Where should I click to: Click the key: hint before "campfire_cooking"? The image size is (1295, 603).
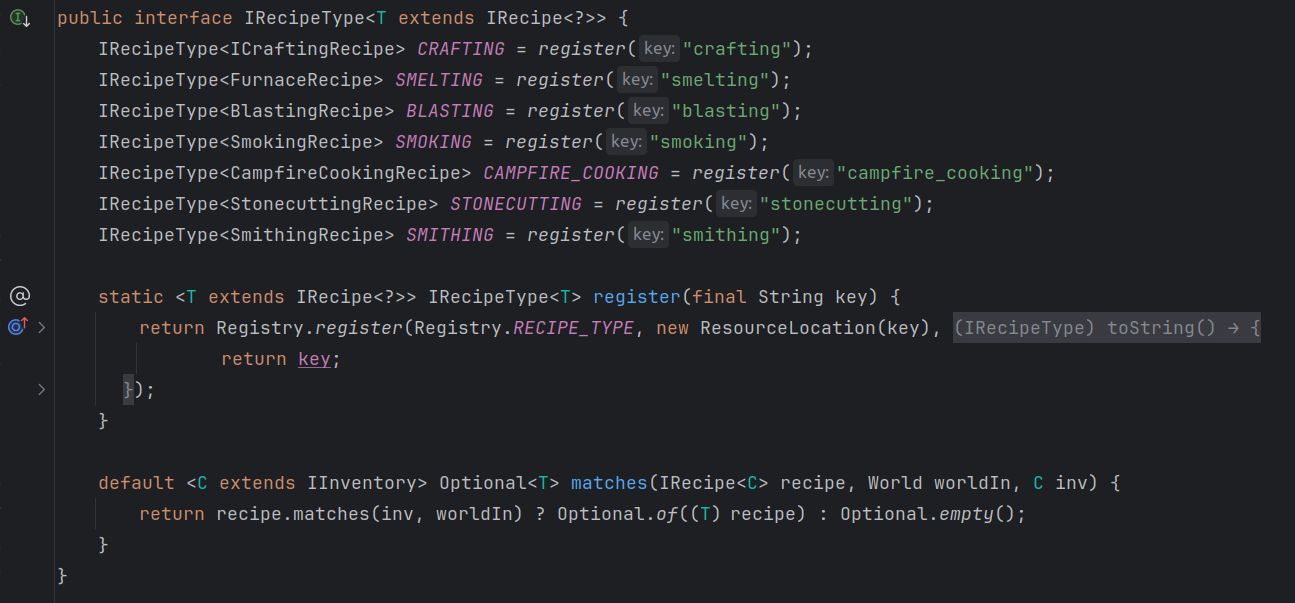coord(812,173)
